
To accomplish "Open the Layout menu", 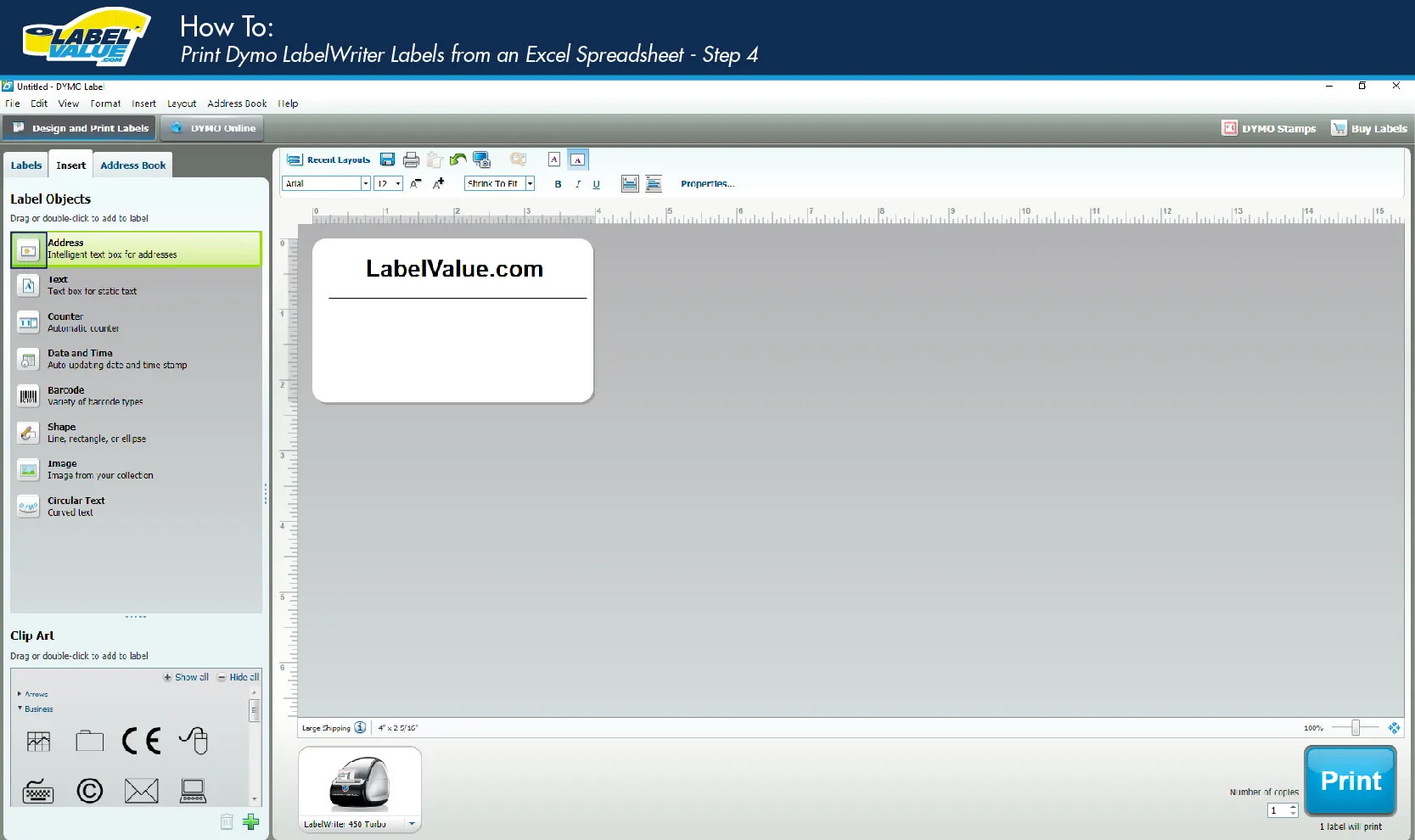I will coord(182,104).
